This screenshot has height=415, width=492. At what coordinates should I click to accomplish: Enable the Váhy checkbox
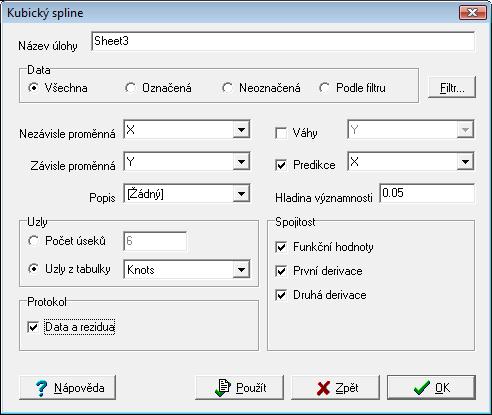coord(281,133)
